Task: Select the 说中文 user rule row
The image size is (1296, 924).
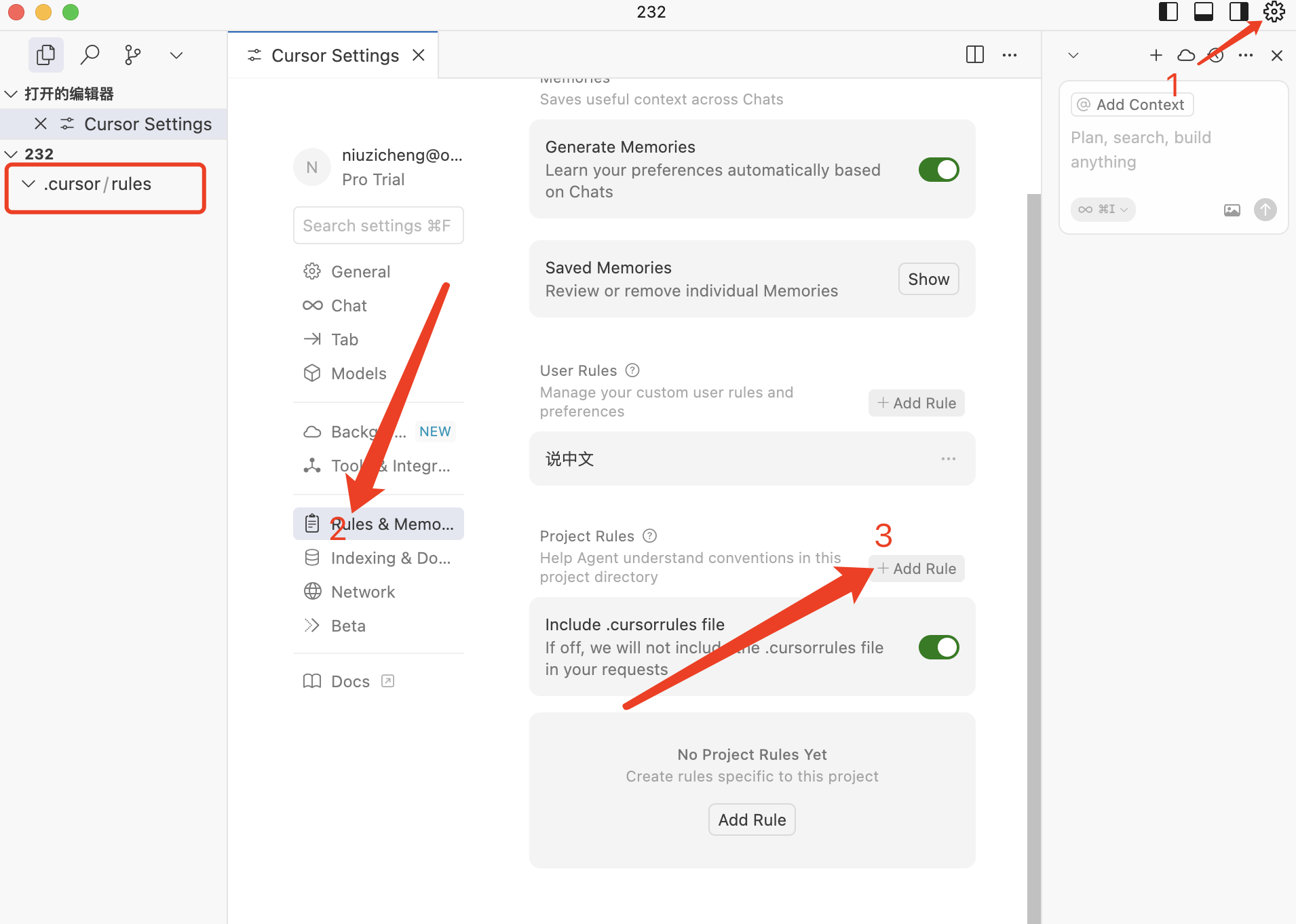Action: point(752,459)
